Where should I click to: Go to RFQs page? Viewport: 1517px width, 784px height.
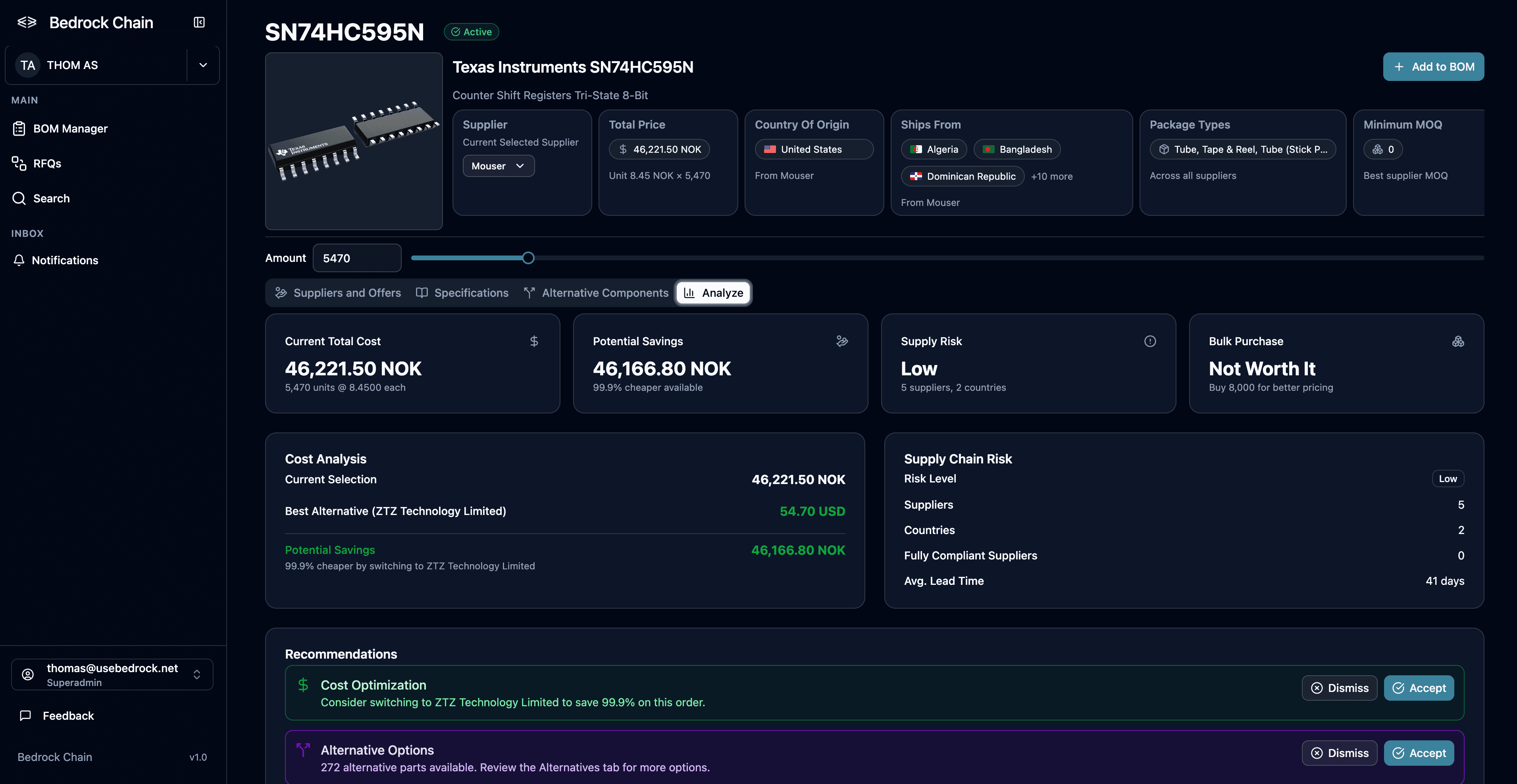click(x=47, y=163)
